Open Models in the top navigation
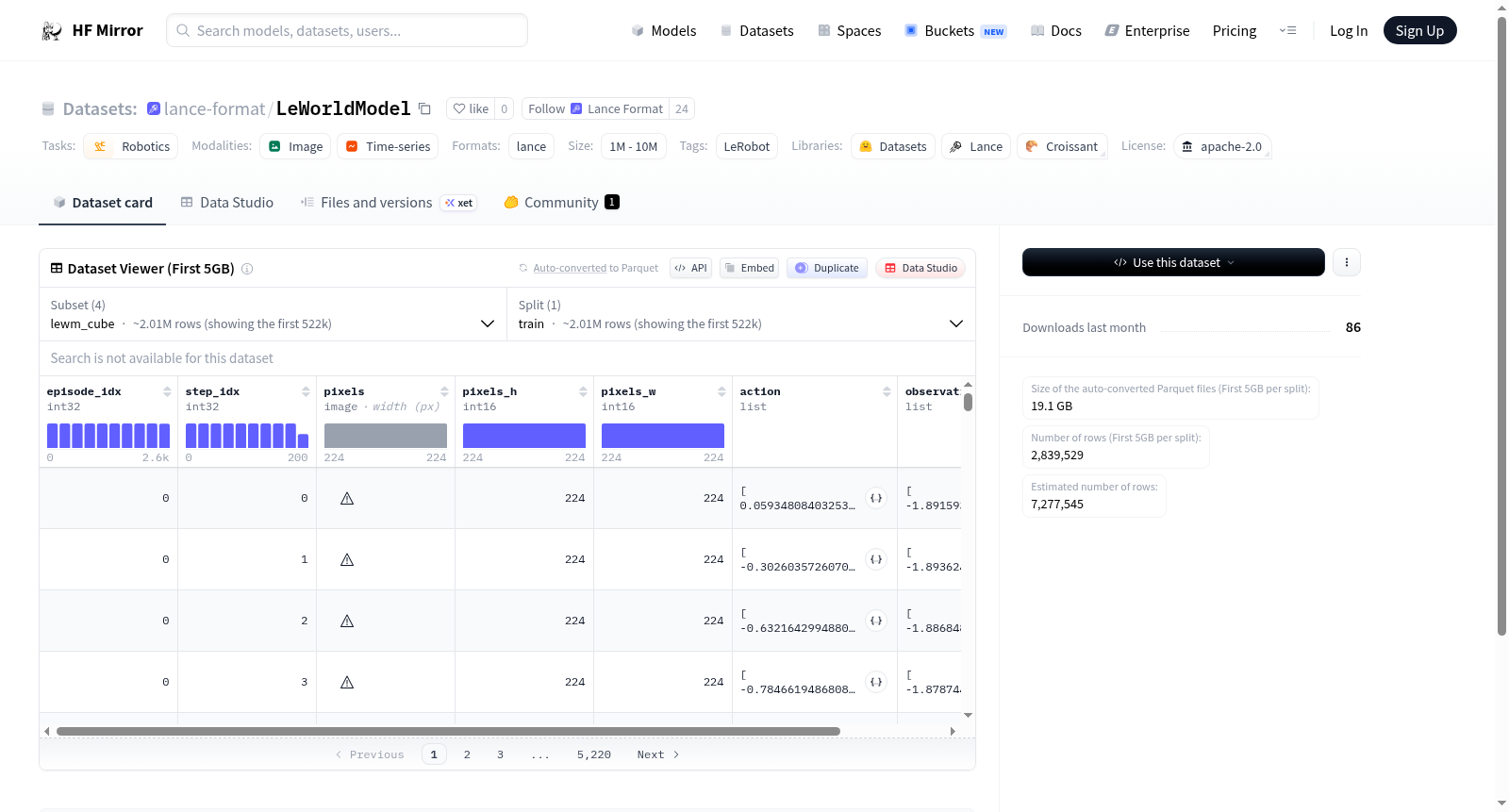The height and width of the screenshot is (812, 1509). click(664, 30)
